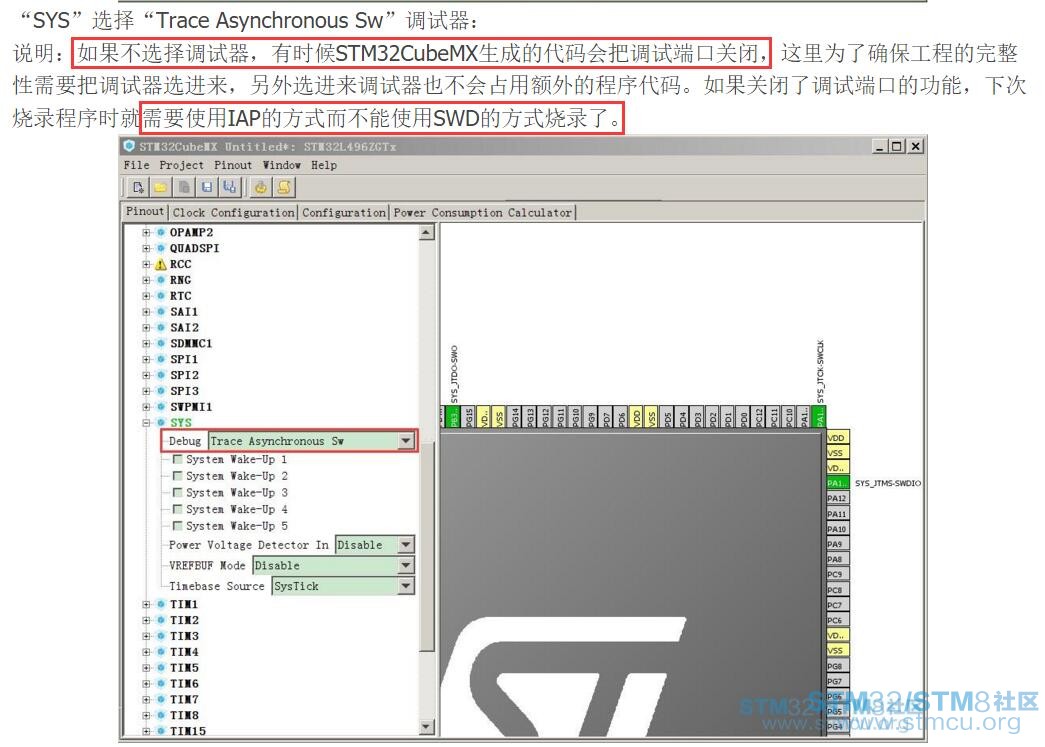Click the STM32CubeMX title bar logo icon
Image resolution: width=1045 pixels, height=747 pixels.
(129, 146)
